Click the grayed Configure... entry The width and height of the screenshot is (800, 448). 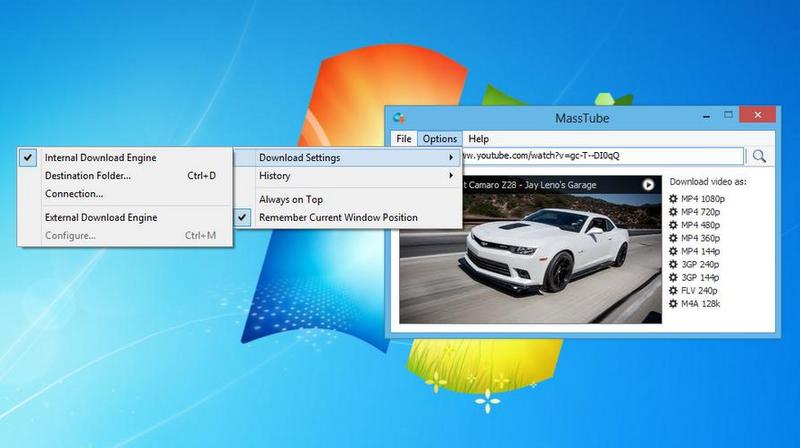(x=125, y=236)
